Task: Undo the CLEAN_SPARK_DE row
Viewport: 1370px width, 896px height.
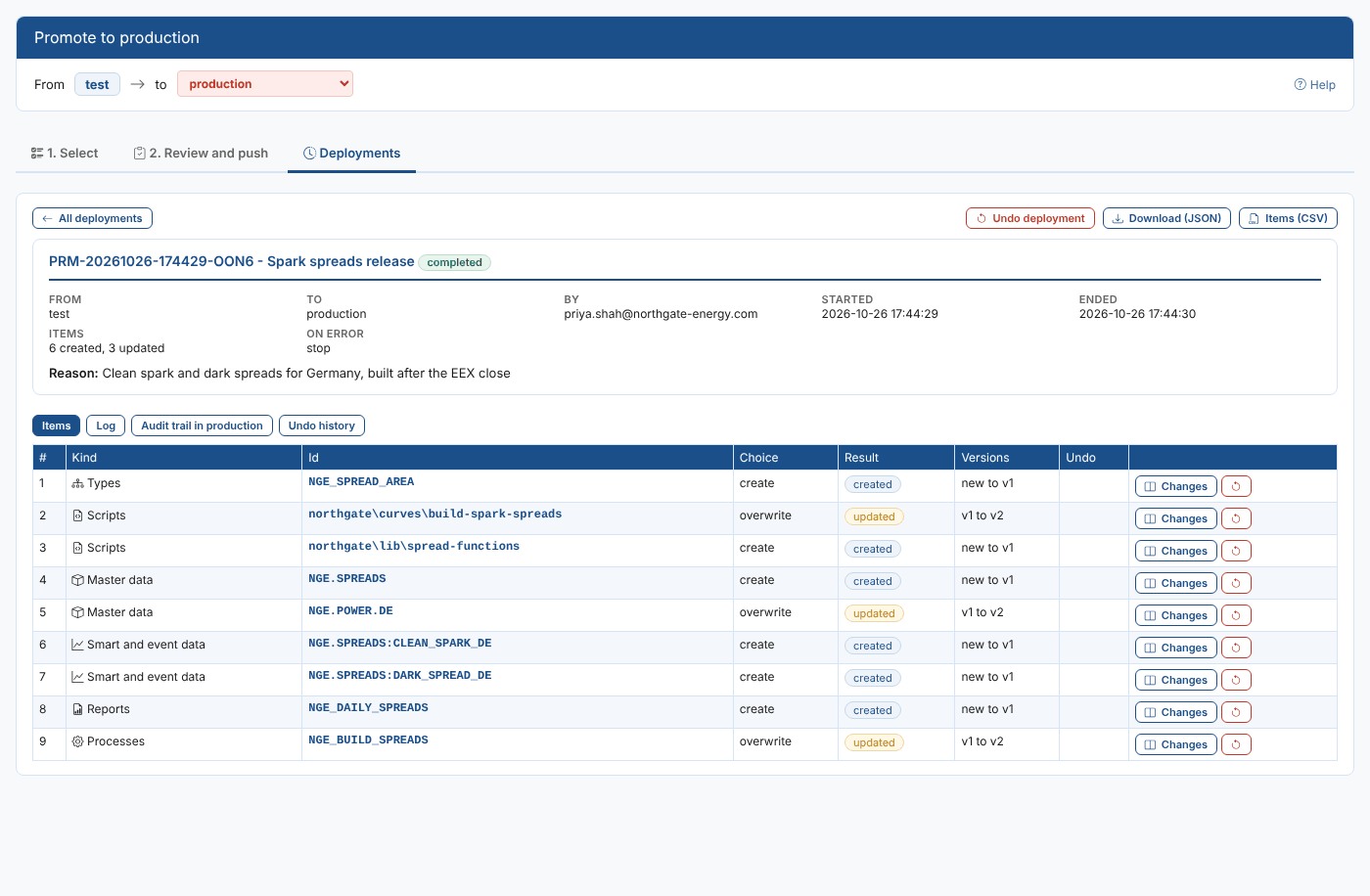Action: (1236, 648)
